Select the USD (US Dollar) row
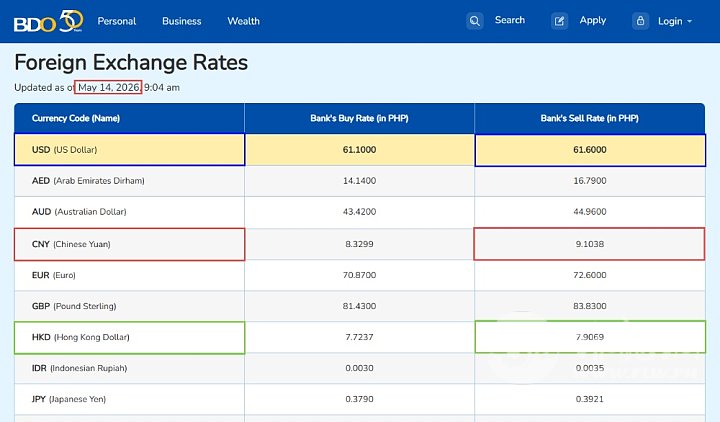The image size is (720, 422). (x=360, y=150)
